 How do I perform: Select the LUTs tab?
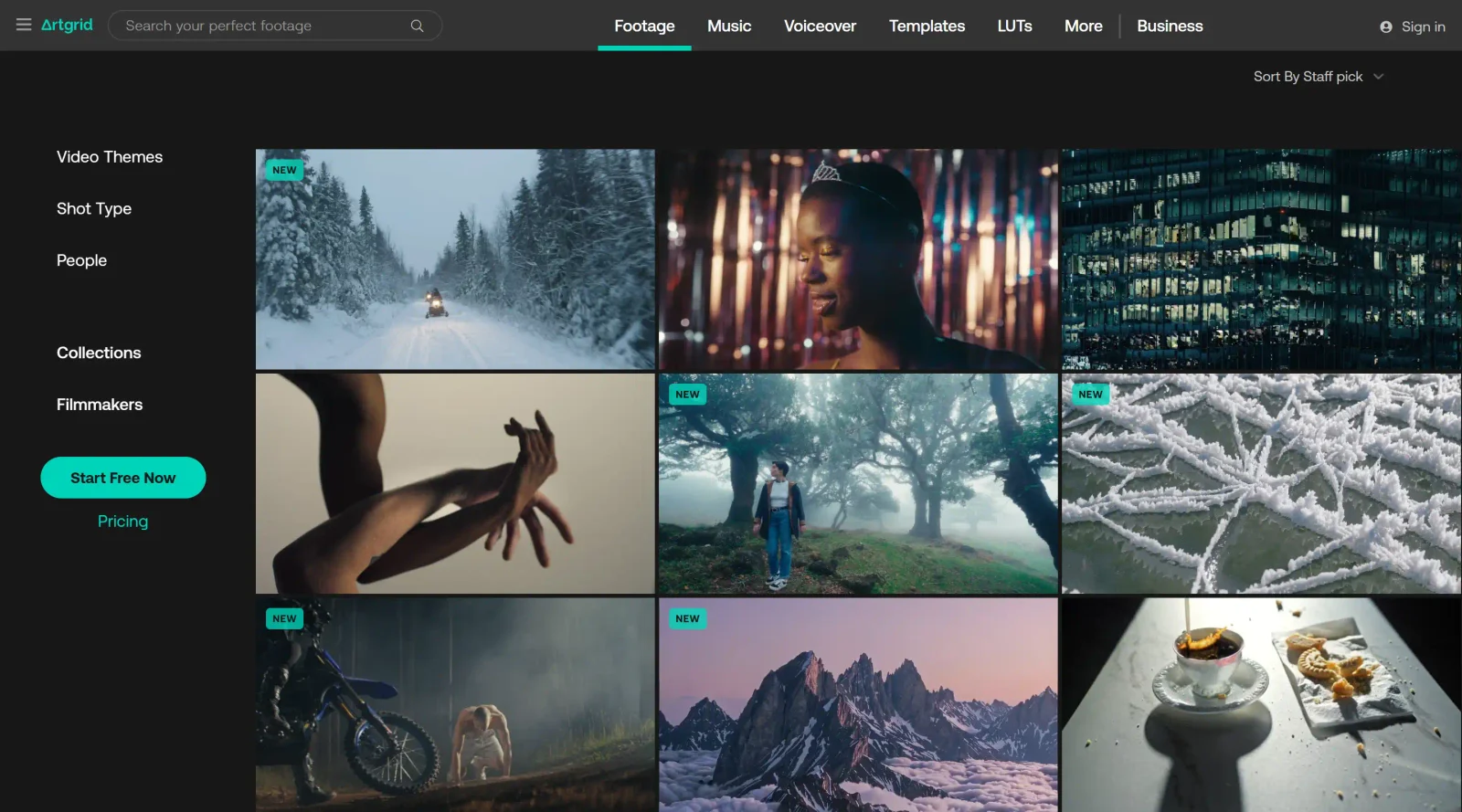tap(1014, 26)
